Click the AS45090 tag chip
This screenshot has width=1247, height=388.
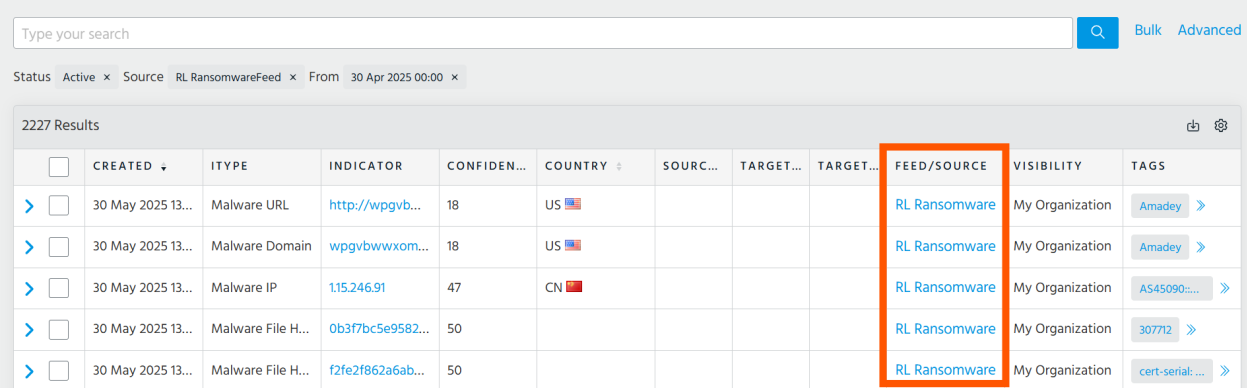(1172, 288)
